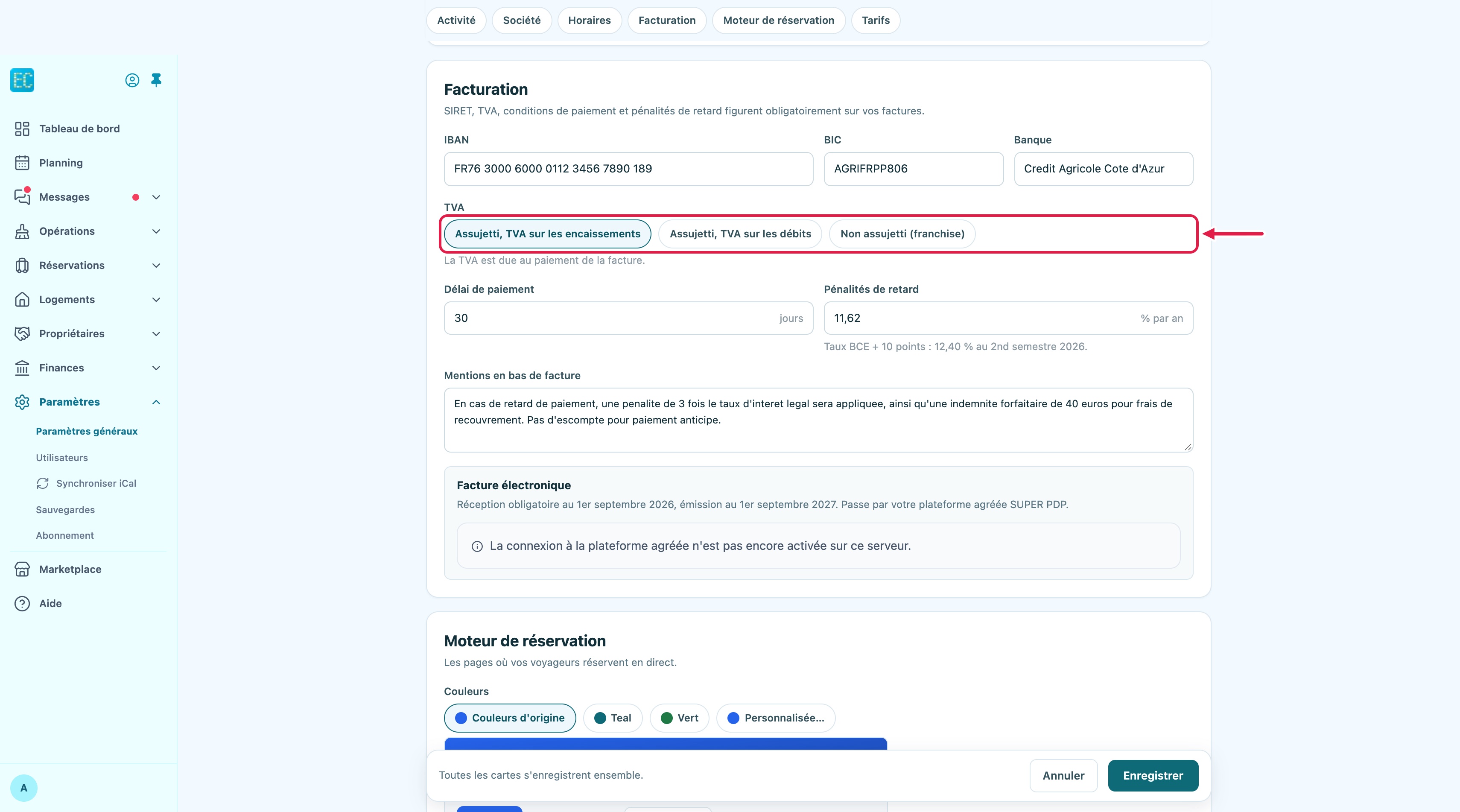Select Non assujetti (franchise) option
Screen dimensions: 1460x812
pyautogui.click(x=902, y=234)
